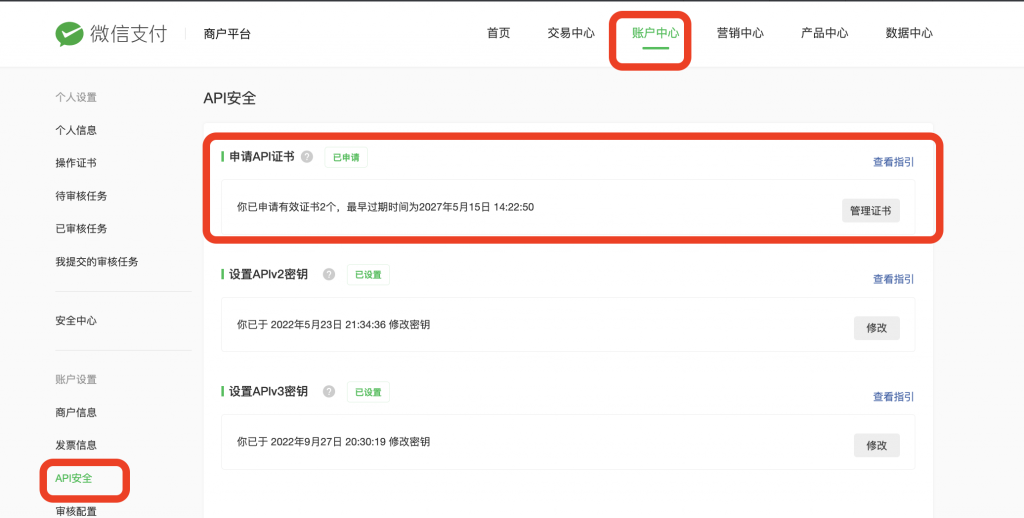Select API安全 in the sidebar
1024x518 pixels.
click(x=74, y=478)
